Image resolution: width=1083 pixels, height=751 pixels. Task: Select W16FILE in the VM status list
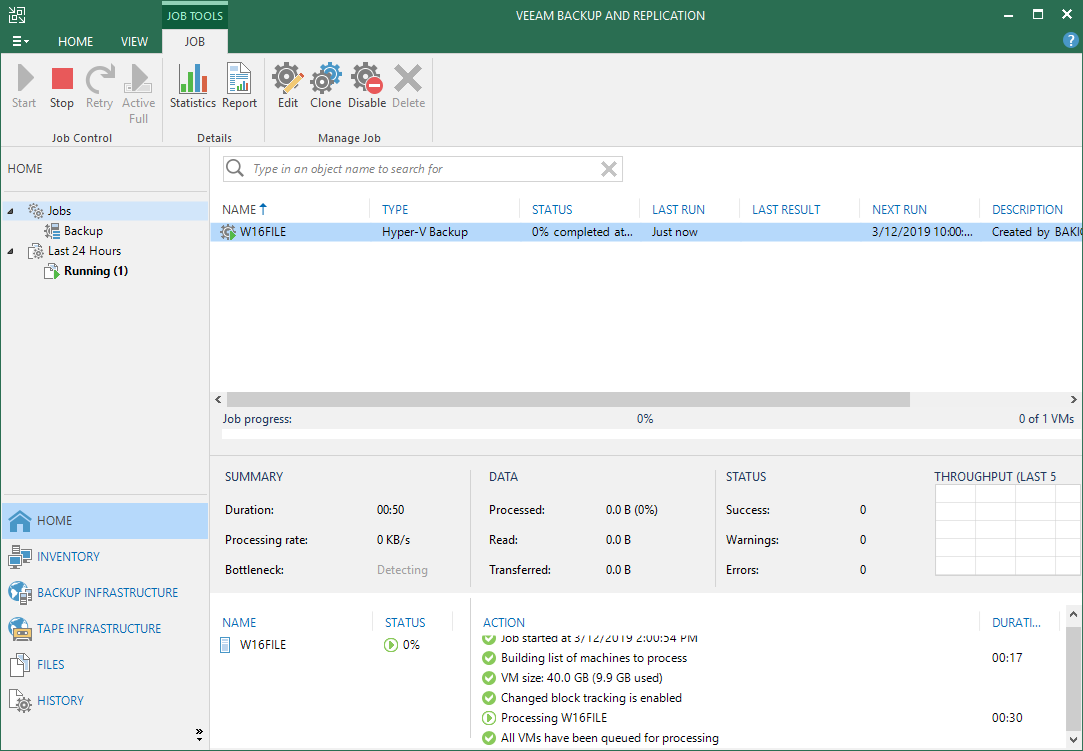click(x=262, y=645)
